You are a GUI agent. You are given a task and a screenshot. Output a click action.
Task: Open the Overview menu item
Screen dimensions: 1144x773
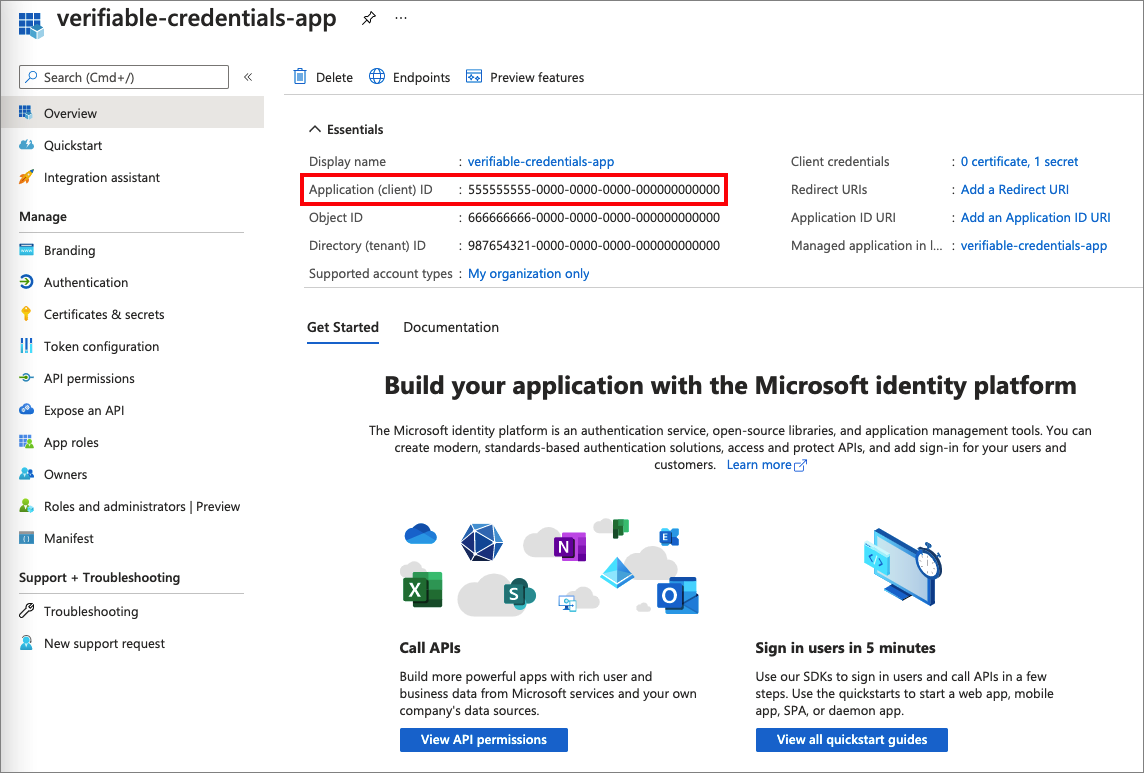point(132,113)
